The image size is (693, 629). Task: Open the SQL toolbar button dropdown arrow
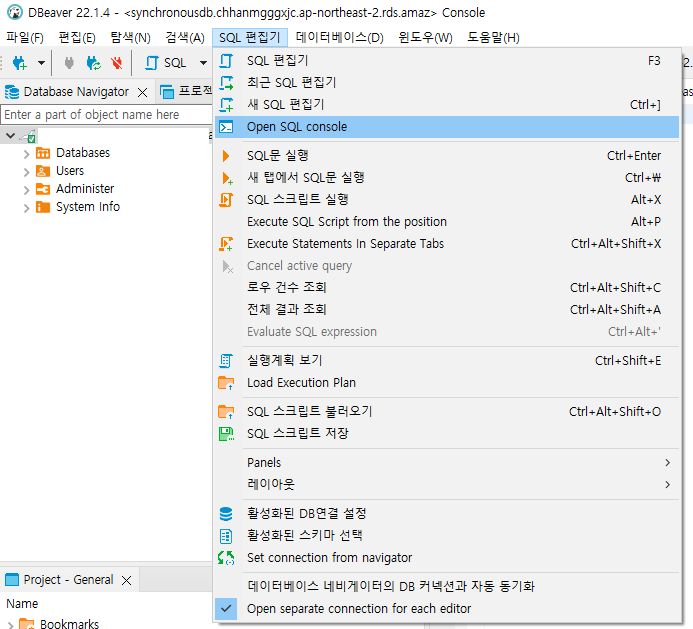(x=203, y=63)
